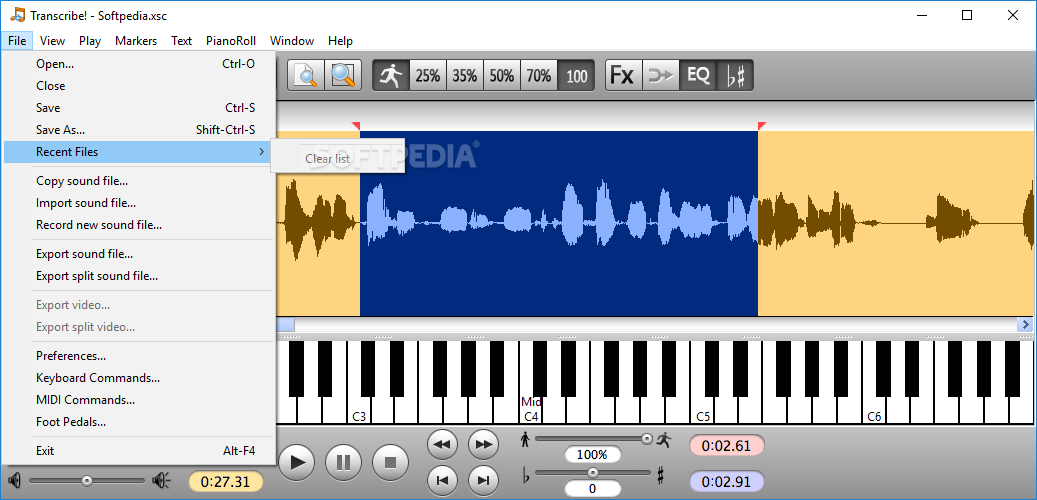
Task: Click the zoom to selection magnifier icon
Action: pyautogui.click(x=305, y=75)
